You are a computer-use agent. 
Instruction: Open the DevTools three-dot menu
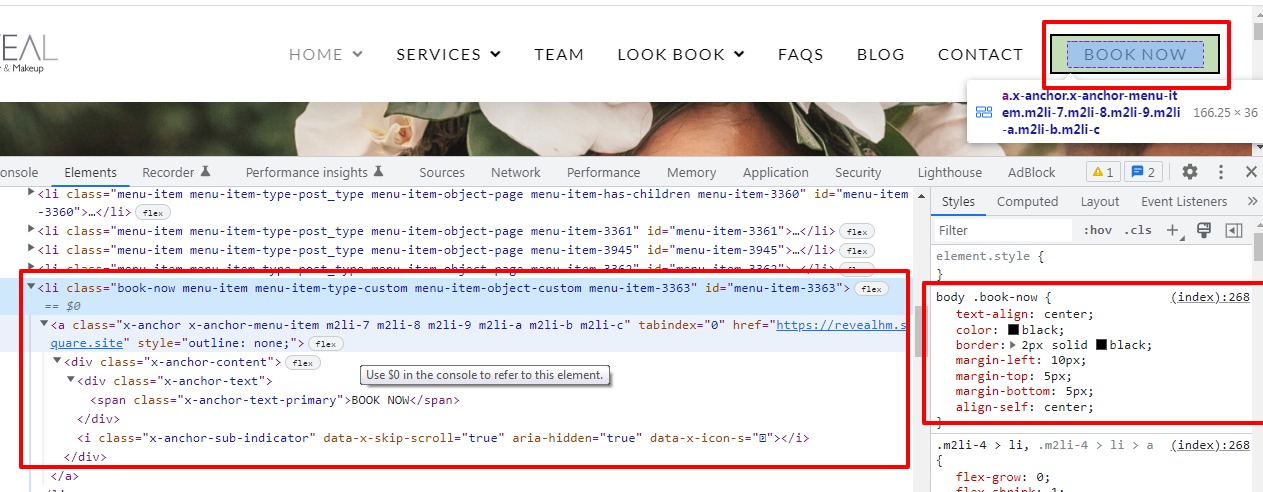tap(1220, 172)
